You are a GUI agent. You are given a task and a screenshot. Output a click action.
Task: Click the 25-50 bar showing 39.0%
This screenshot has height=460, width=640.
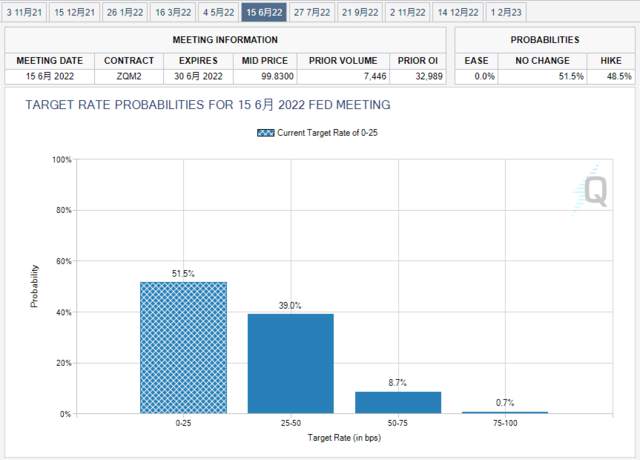291,364
